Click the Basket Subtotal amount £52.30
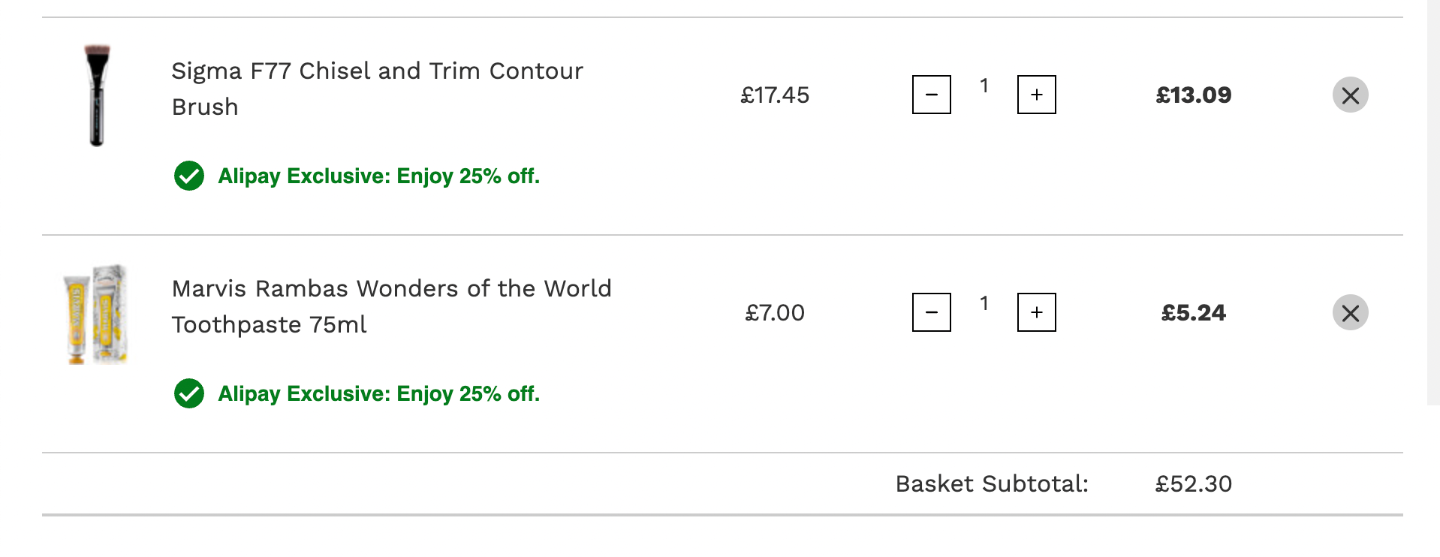Image resolution: width=1440 pixels, height=557 pixels. (1194, 485)
